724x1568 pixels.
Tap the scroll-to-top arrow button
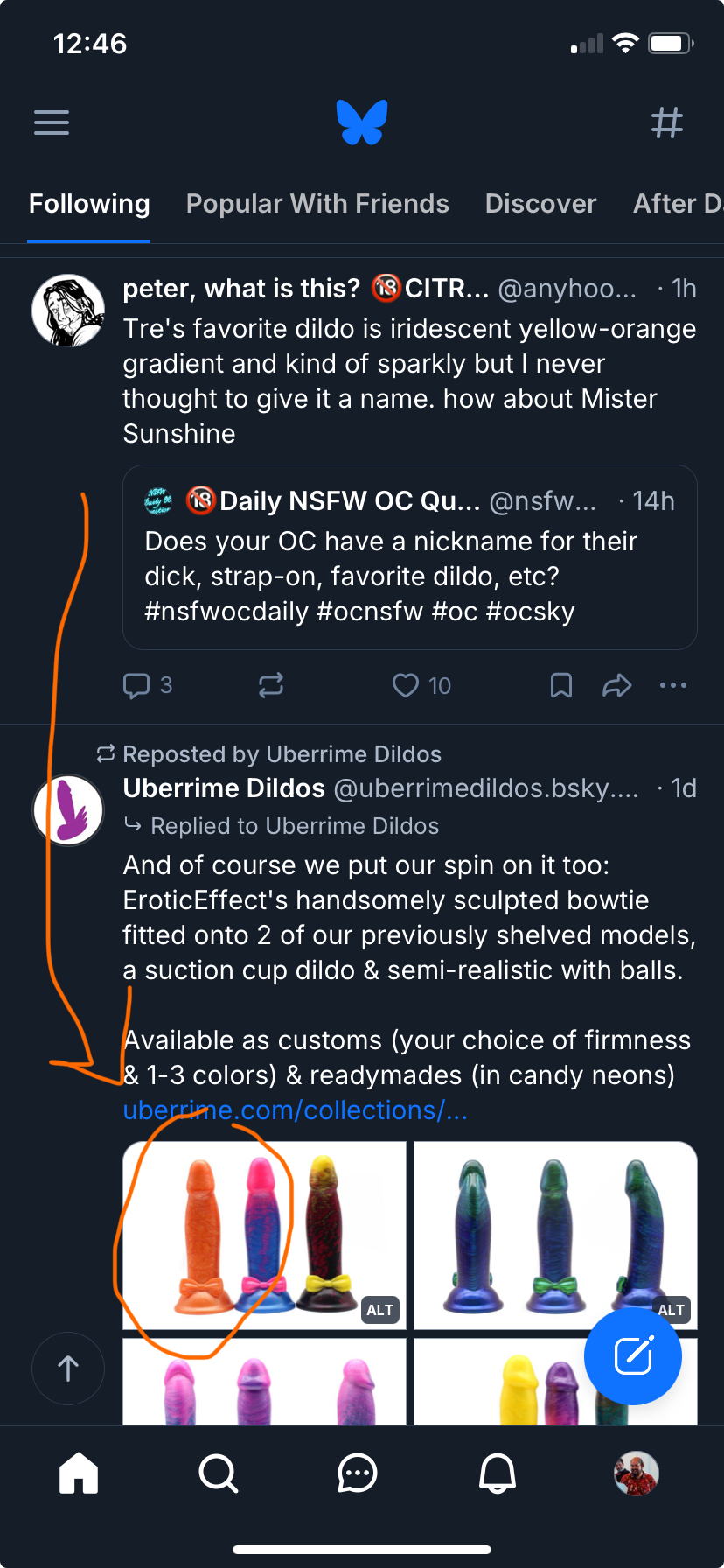click(x=68, y=1368)
